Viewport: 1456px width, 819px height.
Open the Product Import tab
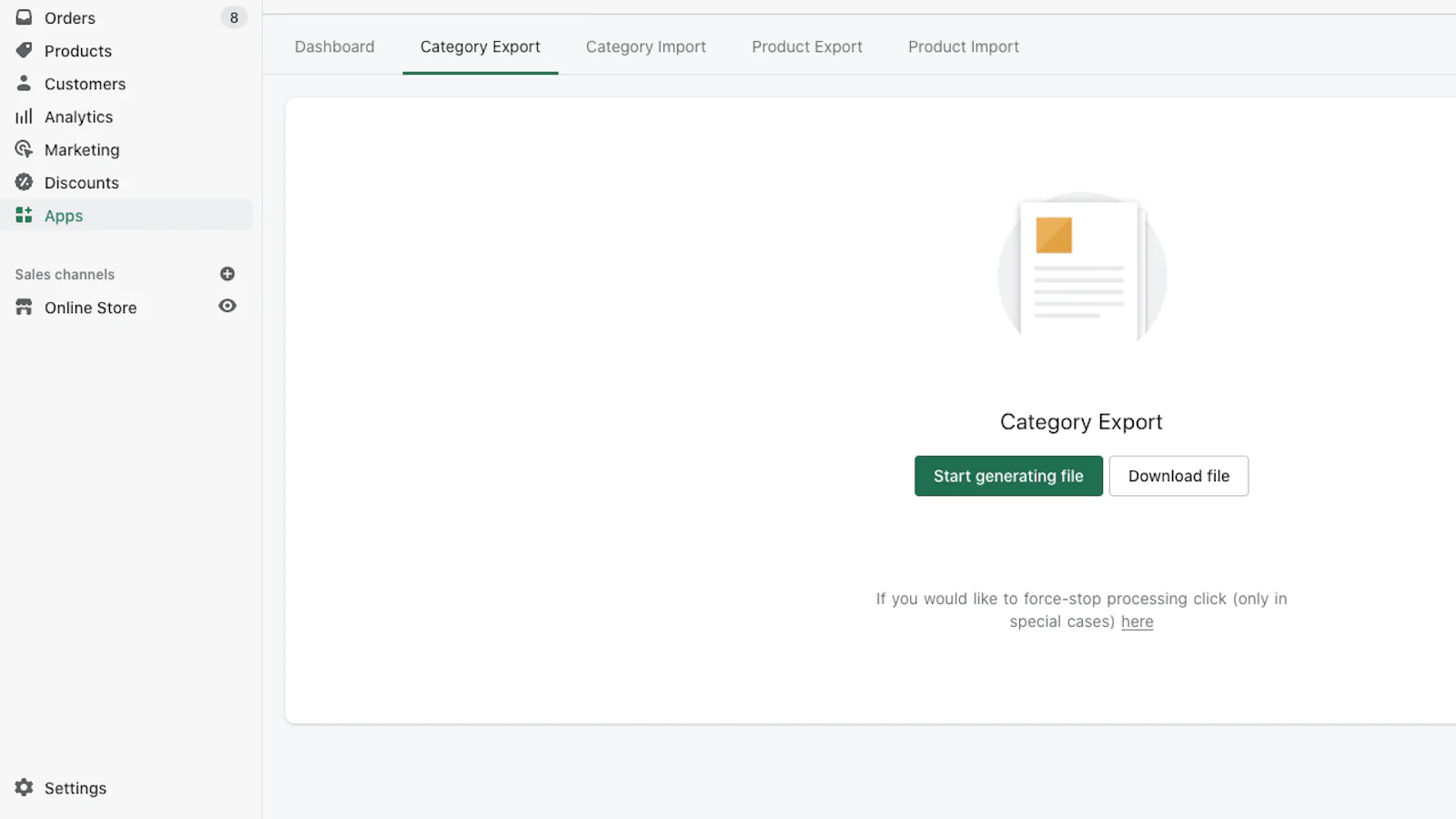pyautogui.click(x=964, y=46)
